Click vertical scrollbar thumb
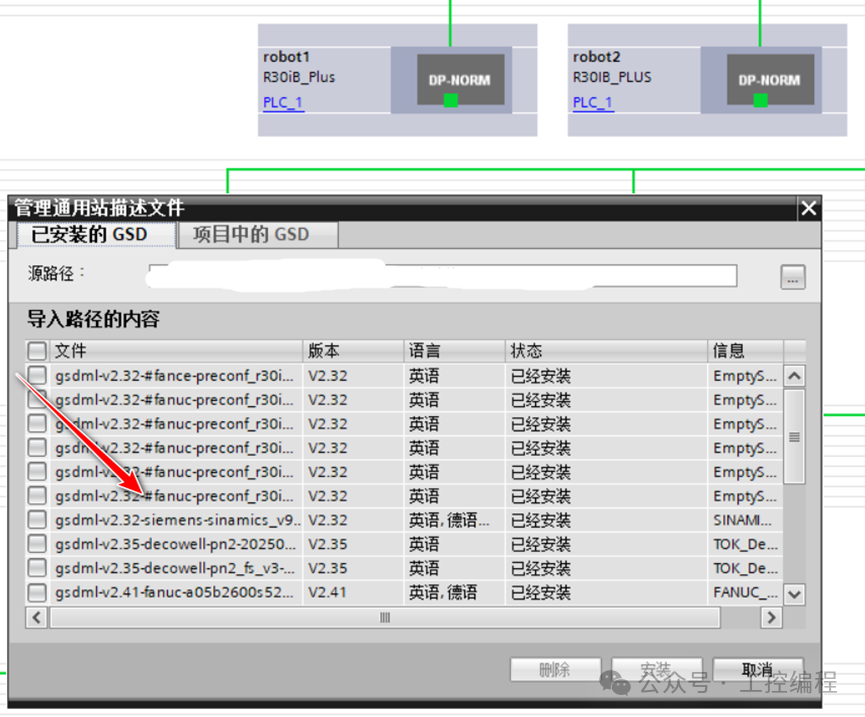This screenshot has height=717, width=865. coord(794,437)
